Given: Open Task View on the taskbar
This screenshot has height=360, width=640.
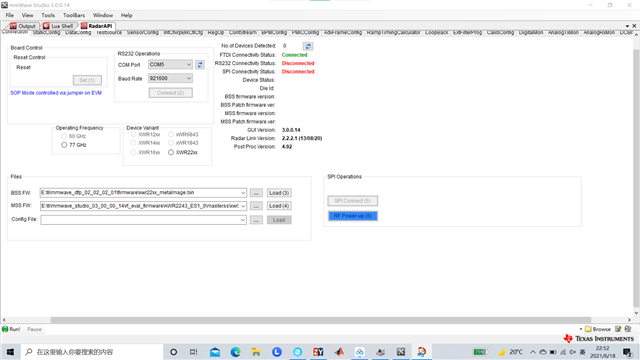Looking at the screenshot, I should 193,352.
